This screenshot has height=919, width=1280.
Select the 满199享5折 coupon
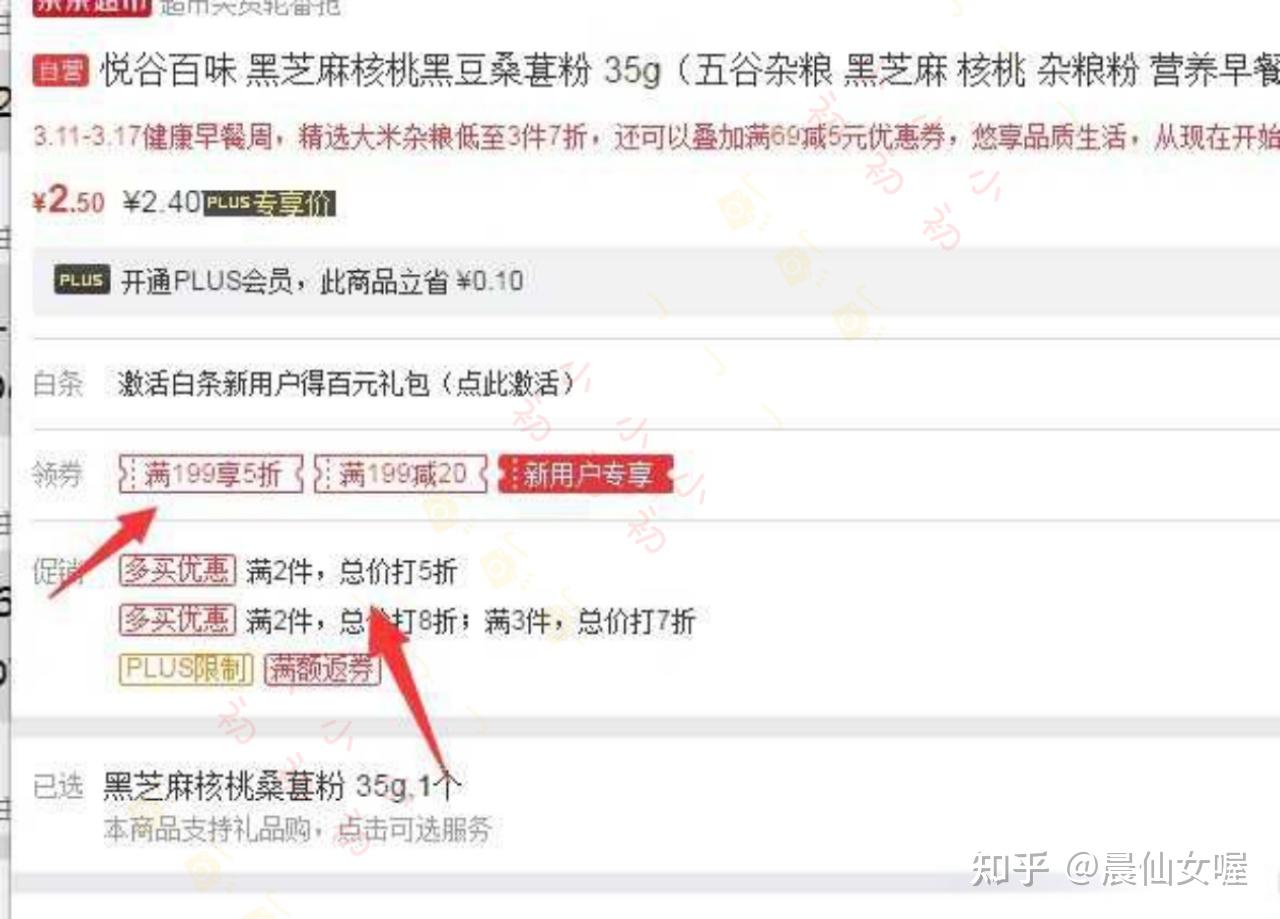pyautogui.click(x=211, y=474)
